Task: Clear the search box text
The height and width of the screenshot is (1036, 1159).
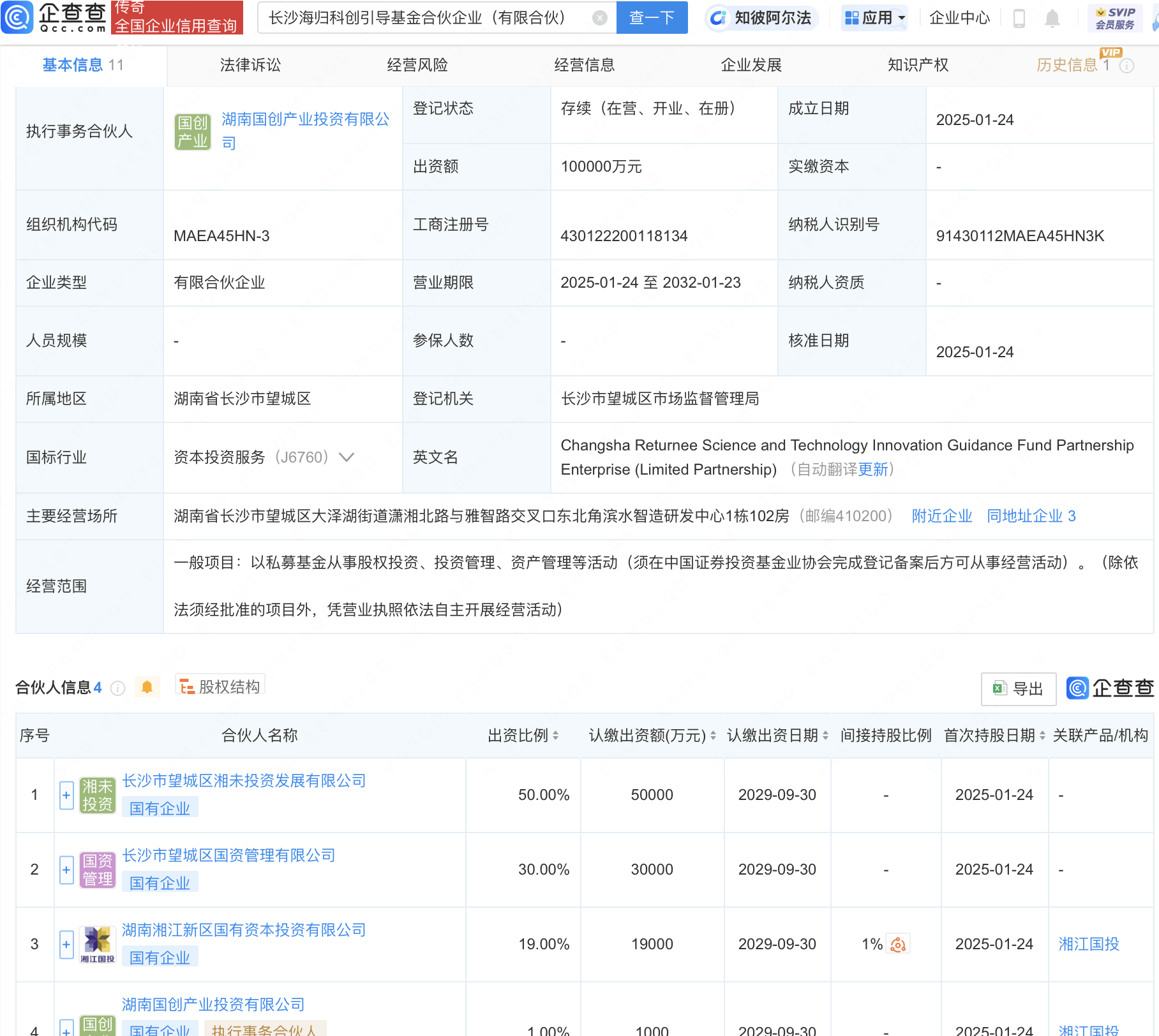Action: [599, 18]
